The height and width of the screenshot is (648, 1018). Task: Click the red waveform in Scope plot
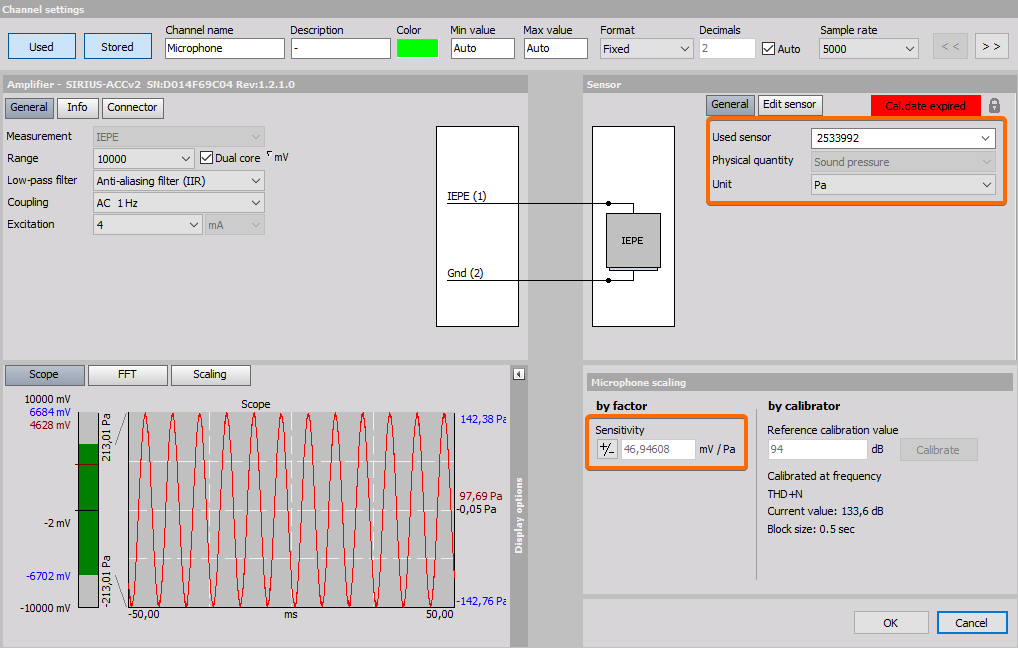pos(291,510)
